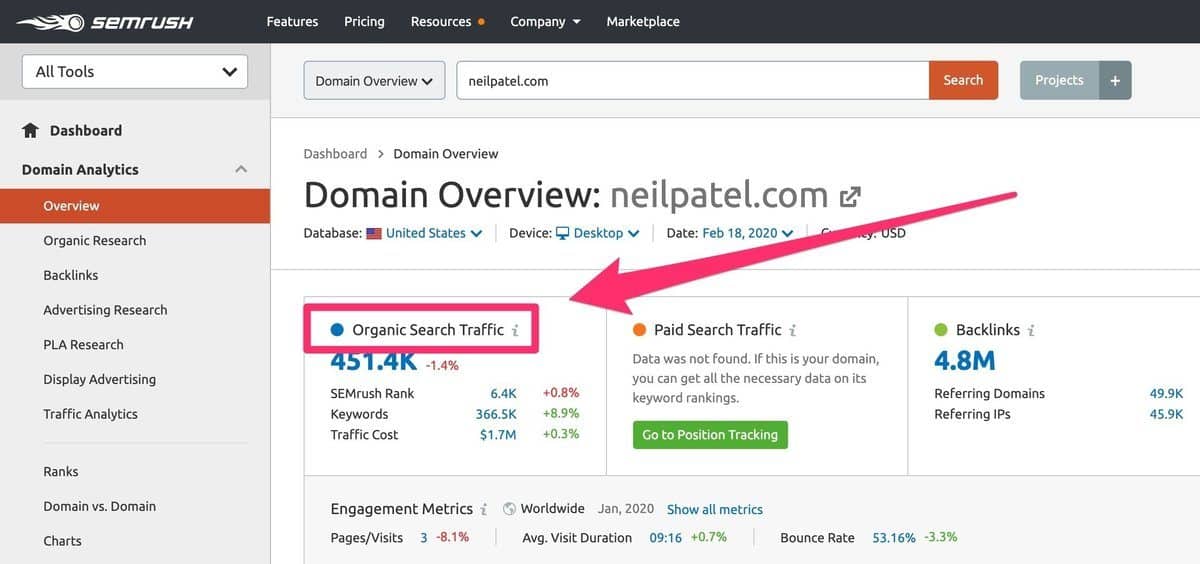This screenshot has height=564, width=1200.
Task: Click Avg. Visit Duration value 09:16
Action: pos(665,537)
